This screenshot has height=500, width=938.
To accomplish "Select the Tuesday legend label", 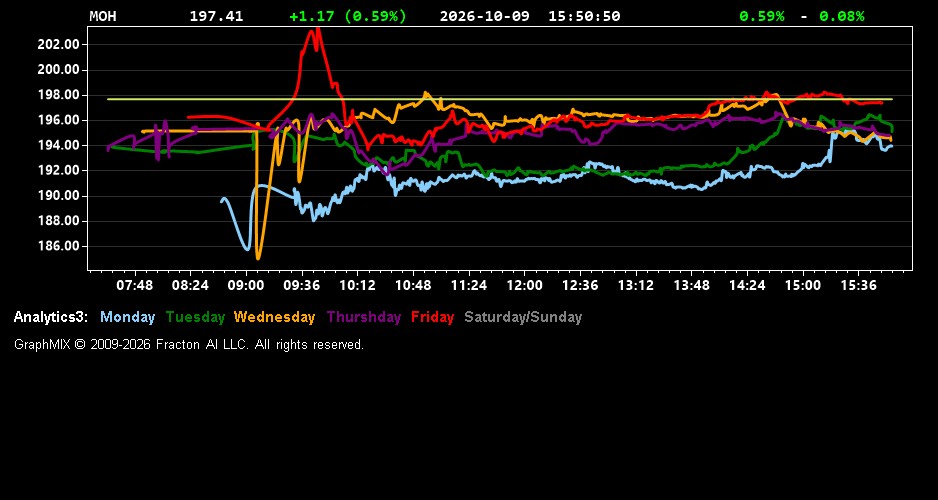I will [x=195, y=317].
